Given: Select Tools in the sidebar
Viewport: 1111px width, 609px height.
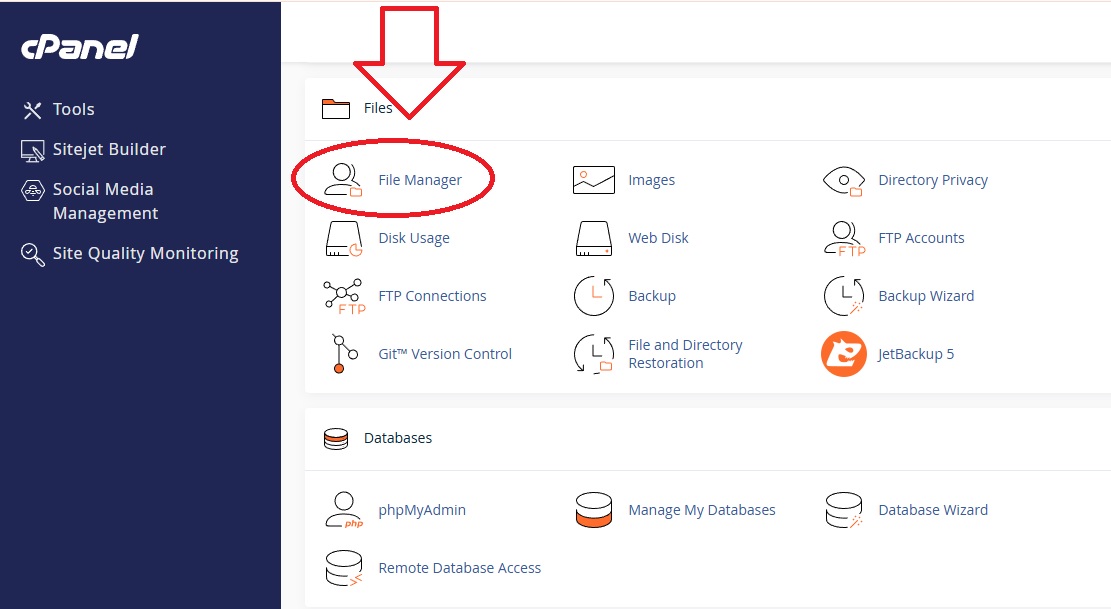Looking at the screenshot, I should click(75, 109).
